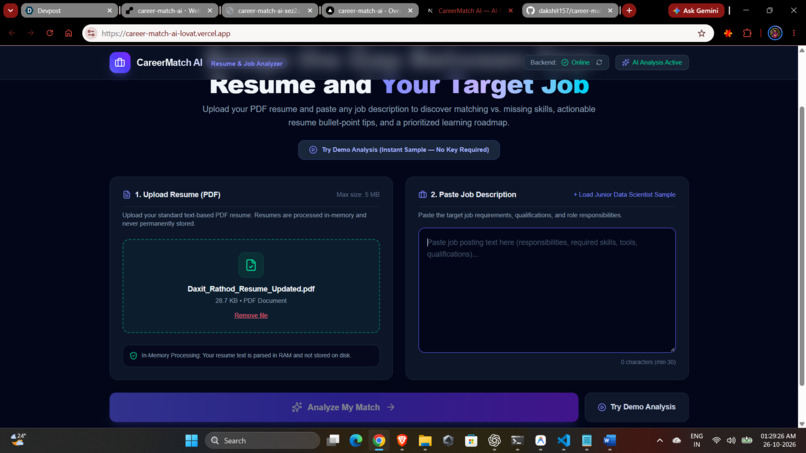
Task: Focus the job description text area
Action: (546, 290)
